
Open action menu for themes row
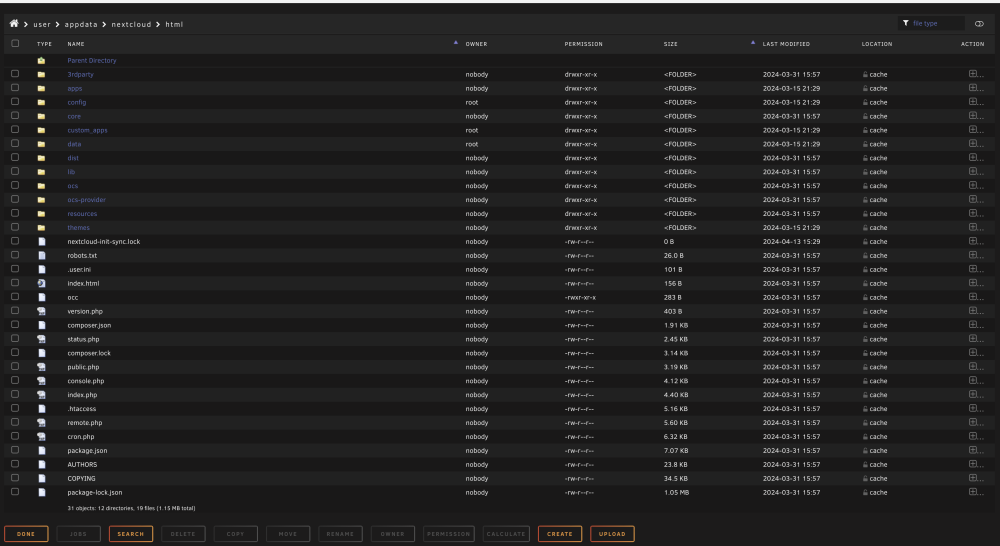point(973,227)
